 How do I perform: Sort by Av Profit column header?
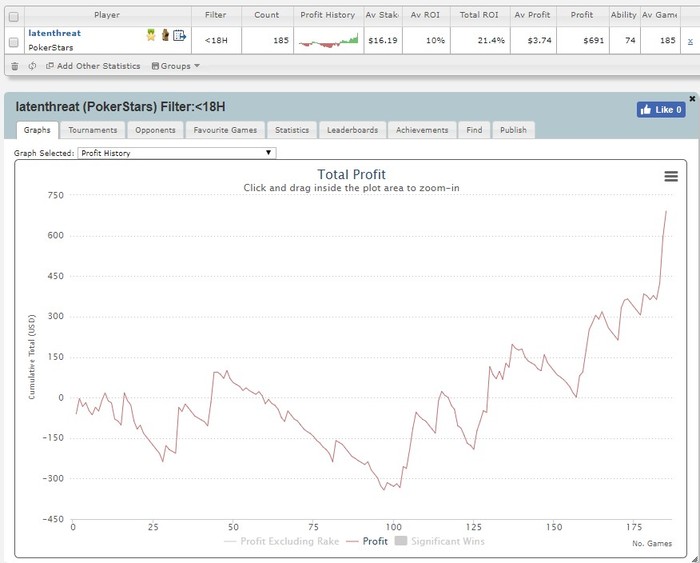point(532,15)
